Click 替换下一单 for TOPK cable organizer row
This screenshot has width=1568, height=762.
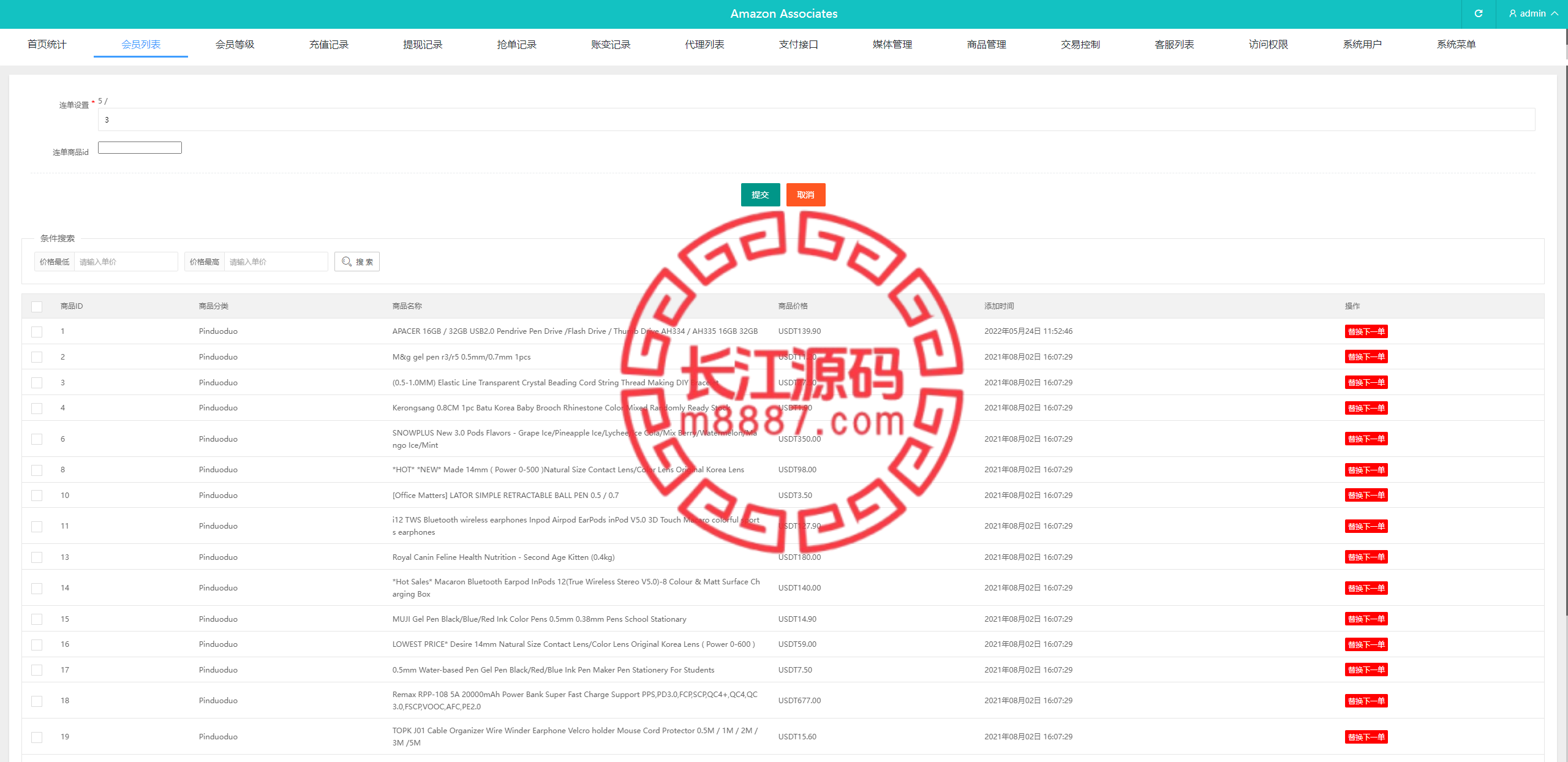(x=1366, y=737)
